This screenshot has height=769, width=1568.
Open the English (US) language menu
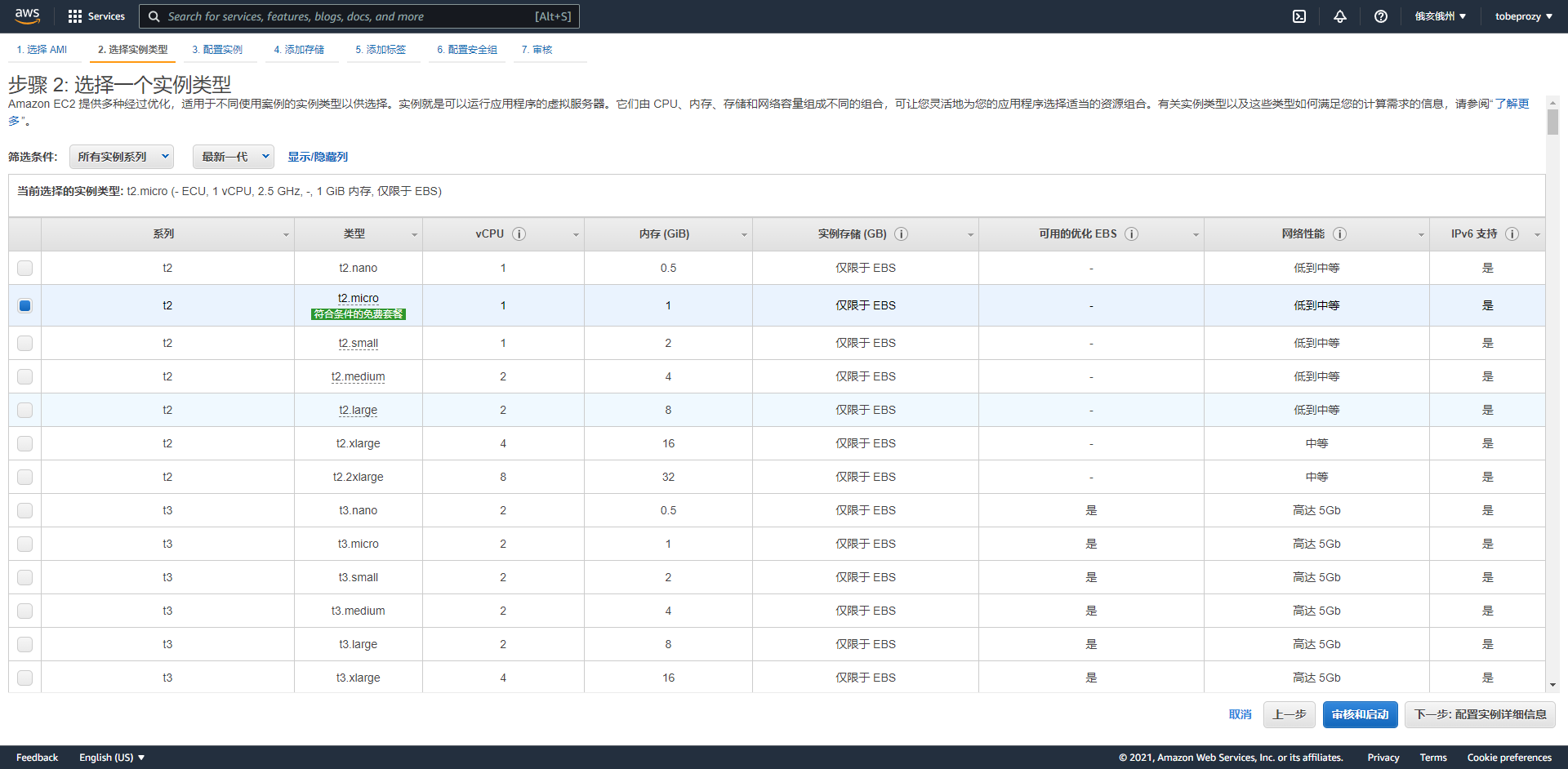coord(112,758)
